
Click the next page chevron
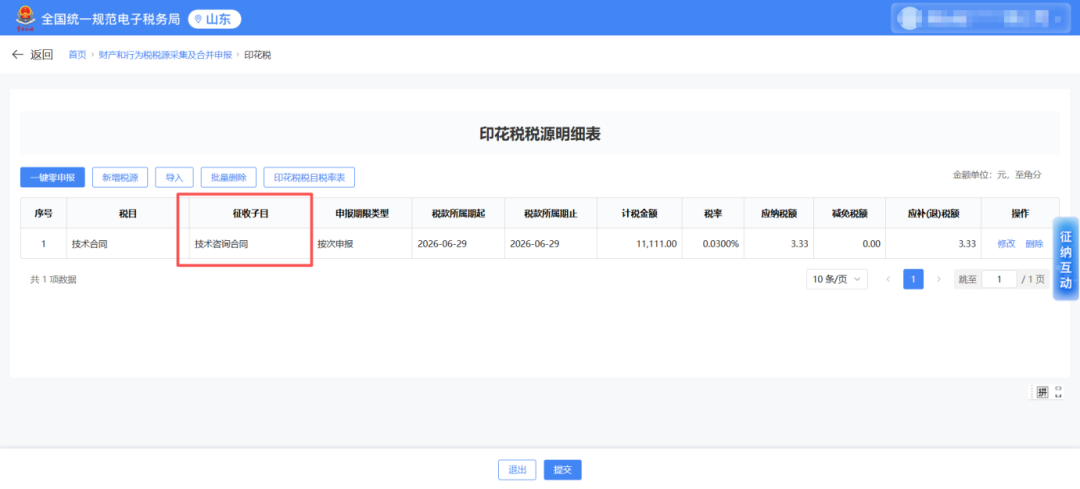click(938, 279)
